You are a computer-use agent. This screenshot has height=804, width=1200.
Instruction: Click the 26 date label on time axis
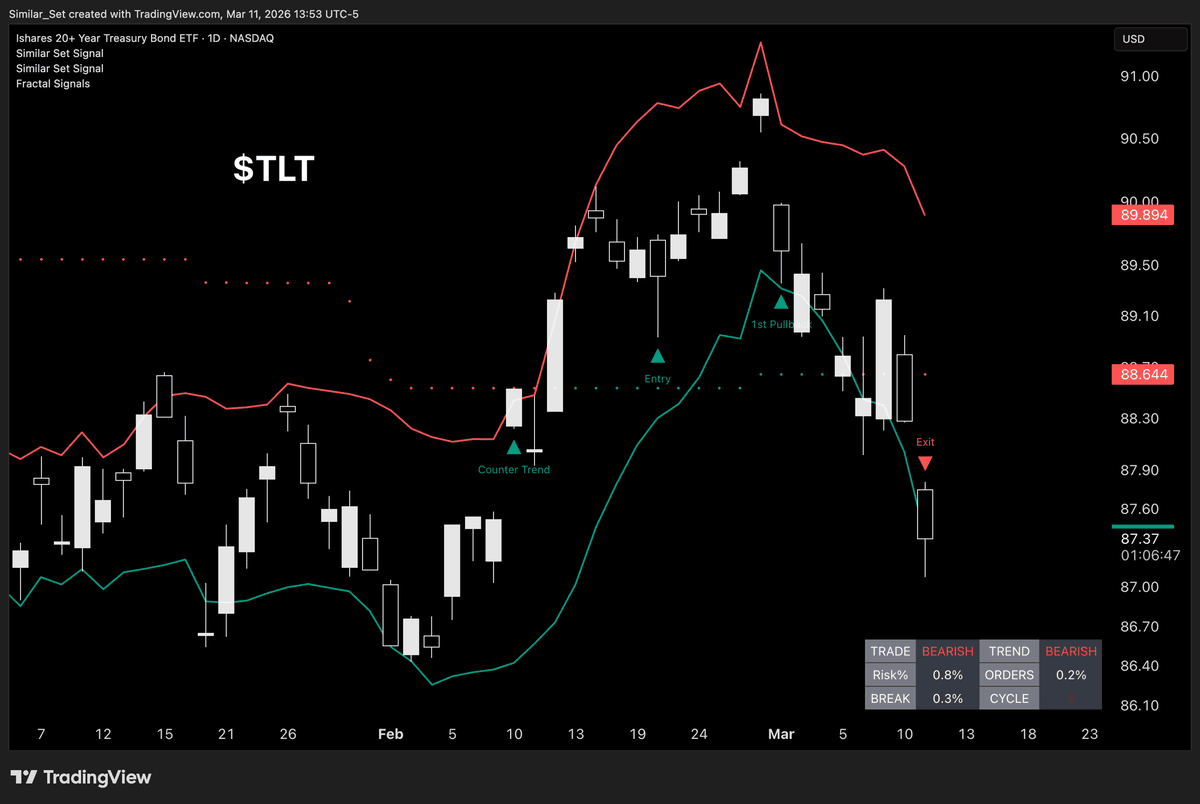pos(288,734)
